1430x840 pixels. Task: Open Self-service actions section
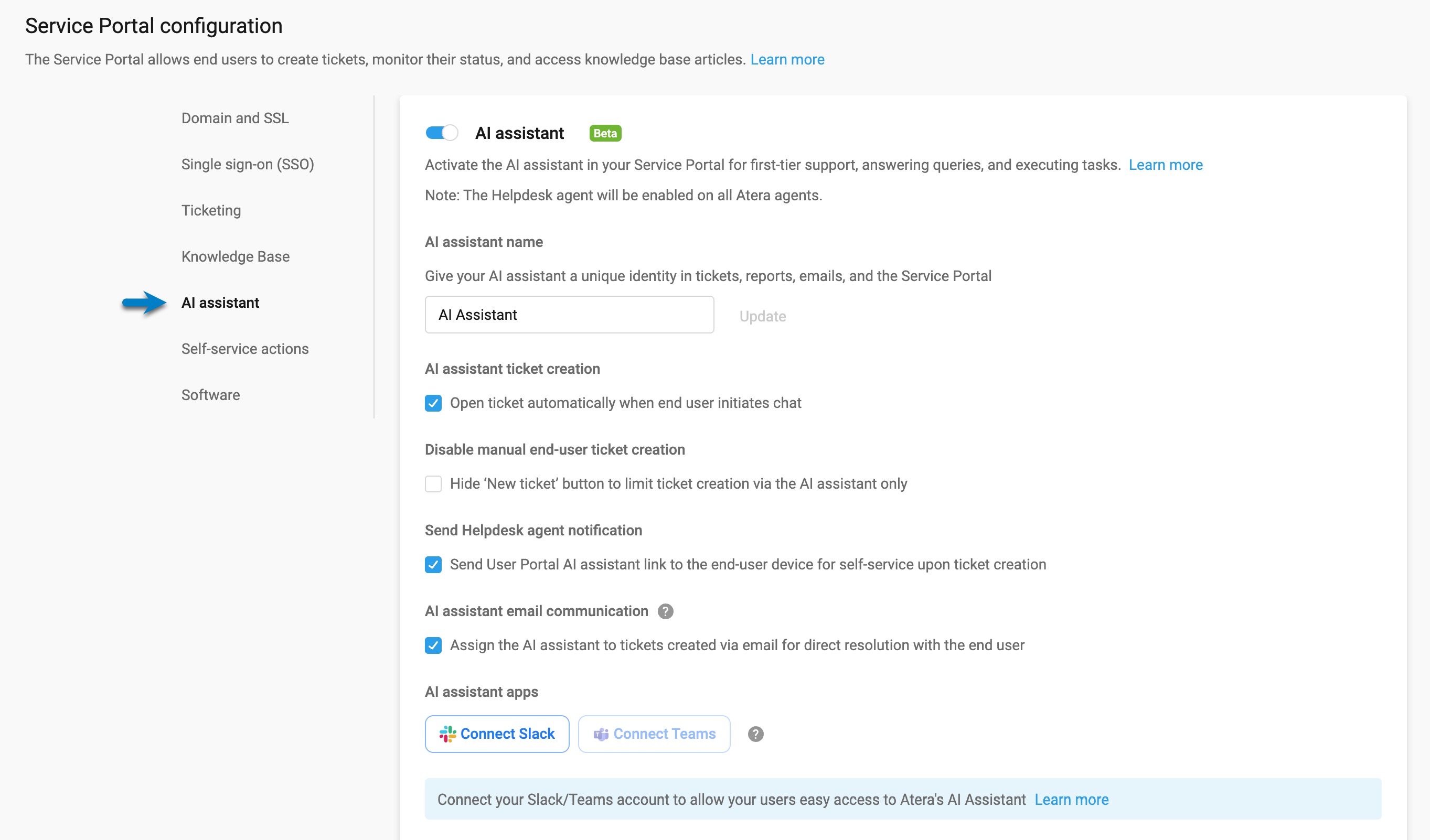245,349
